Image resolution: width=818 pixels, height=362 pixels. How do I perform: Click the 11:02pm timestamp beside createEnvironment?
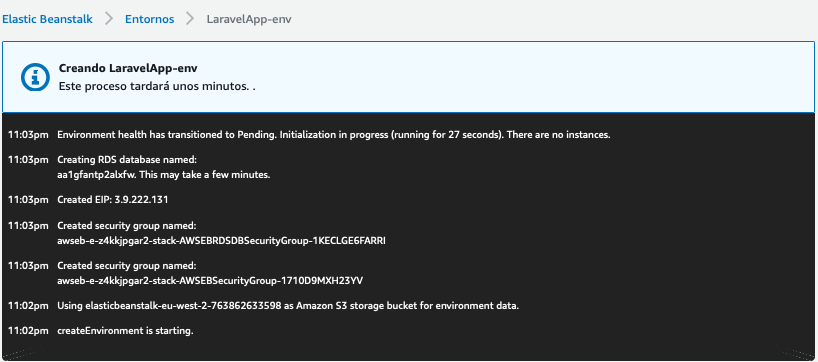coord(28,331)
